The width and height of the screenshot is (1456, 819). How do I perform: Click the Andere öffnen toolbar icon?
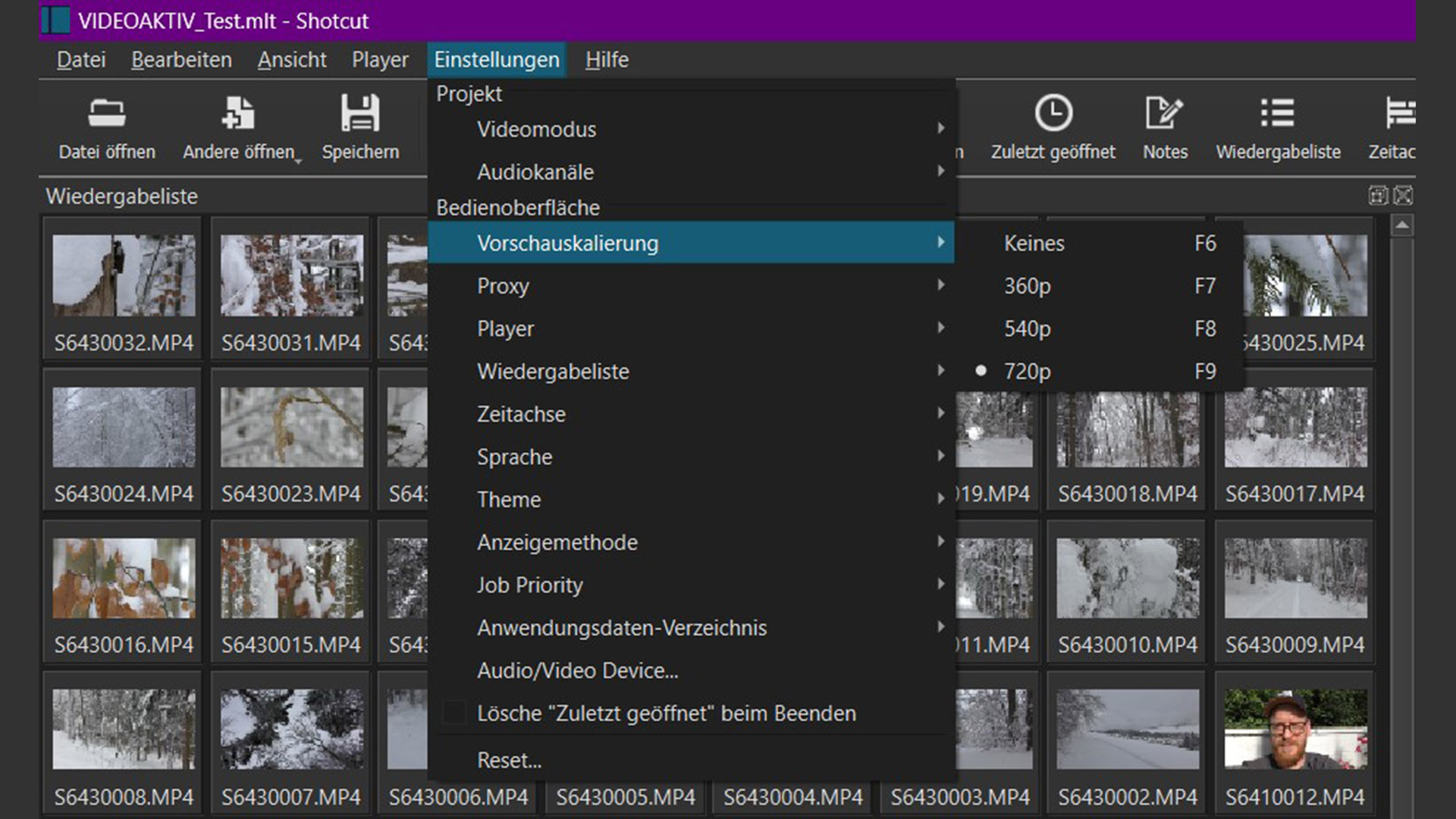pos(239,114)
